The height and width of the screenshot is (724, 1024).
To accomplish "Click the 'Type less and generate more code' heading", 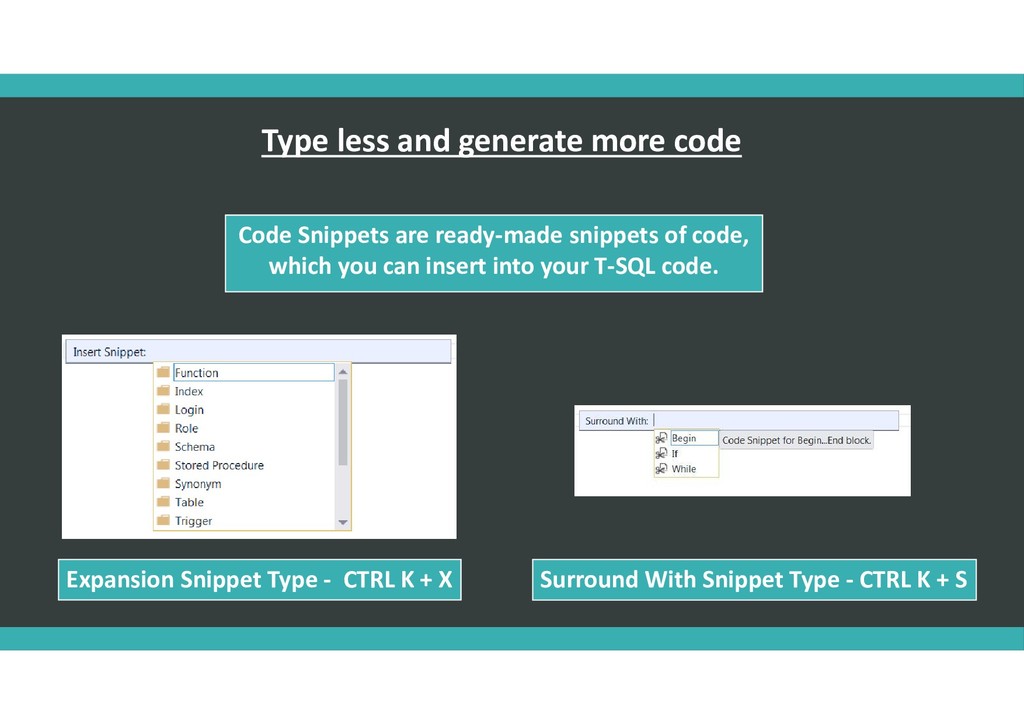I will click(x=502, y=142).
